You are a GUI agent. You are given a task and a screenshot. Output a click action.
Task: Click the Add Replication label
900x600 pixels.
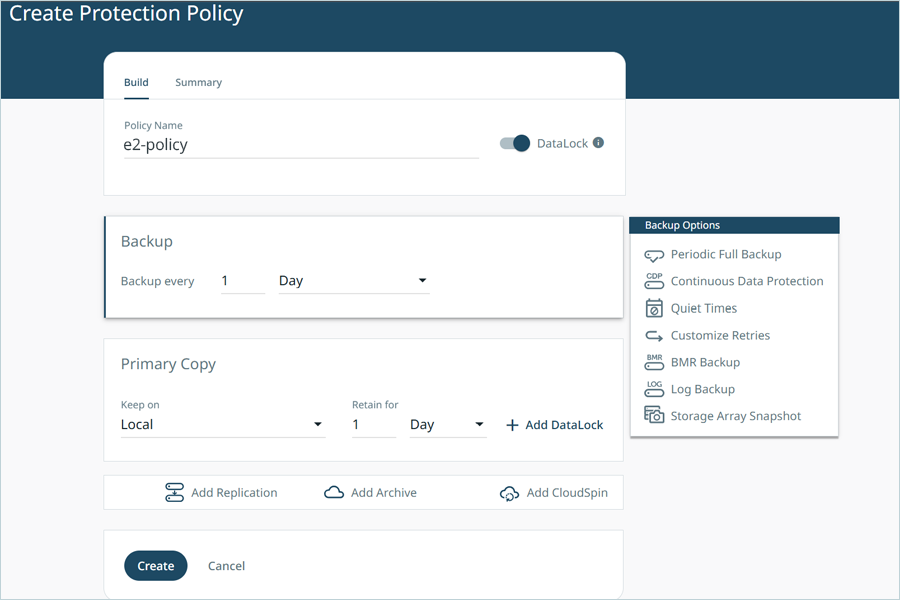[234, 493]
